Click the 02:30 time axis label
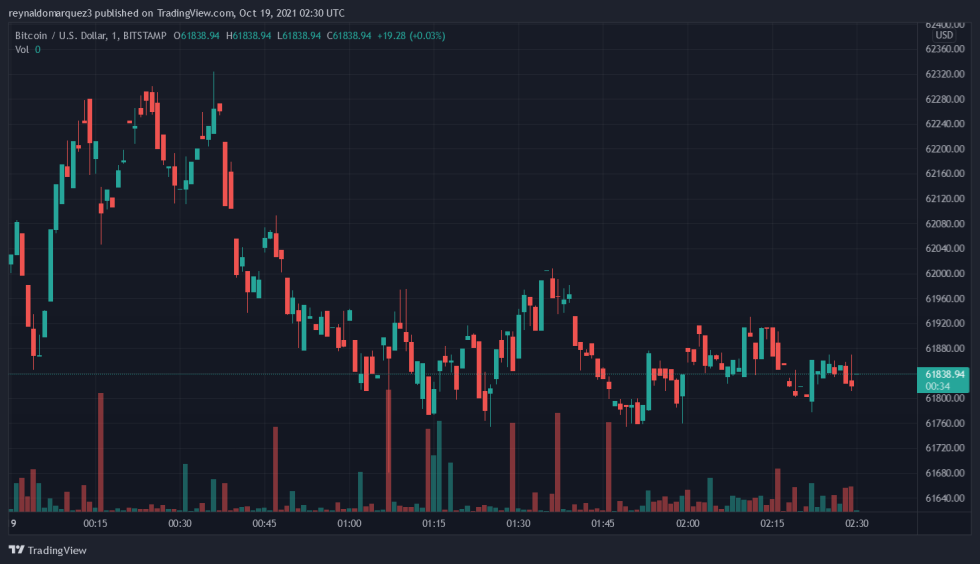980x564 pixels. 856,523
